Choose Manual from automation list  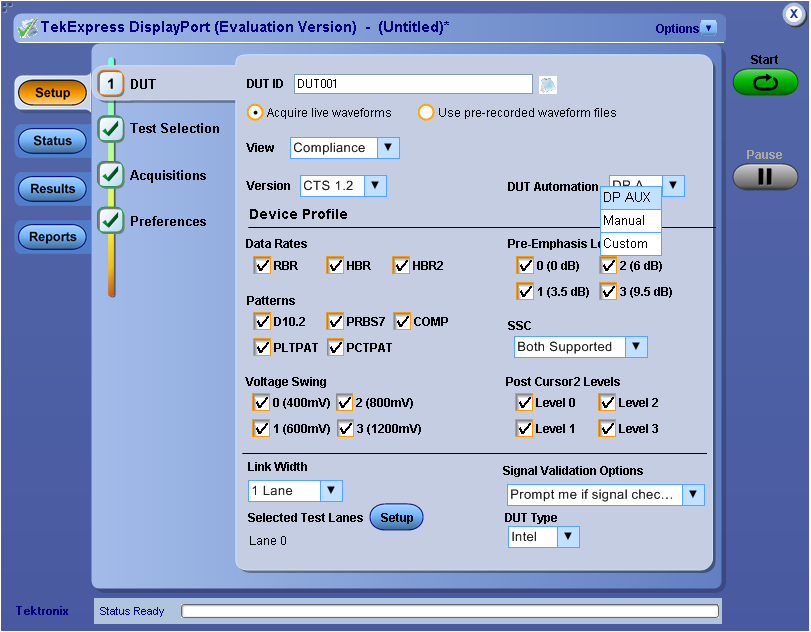[630, 221]
